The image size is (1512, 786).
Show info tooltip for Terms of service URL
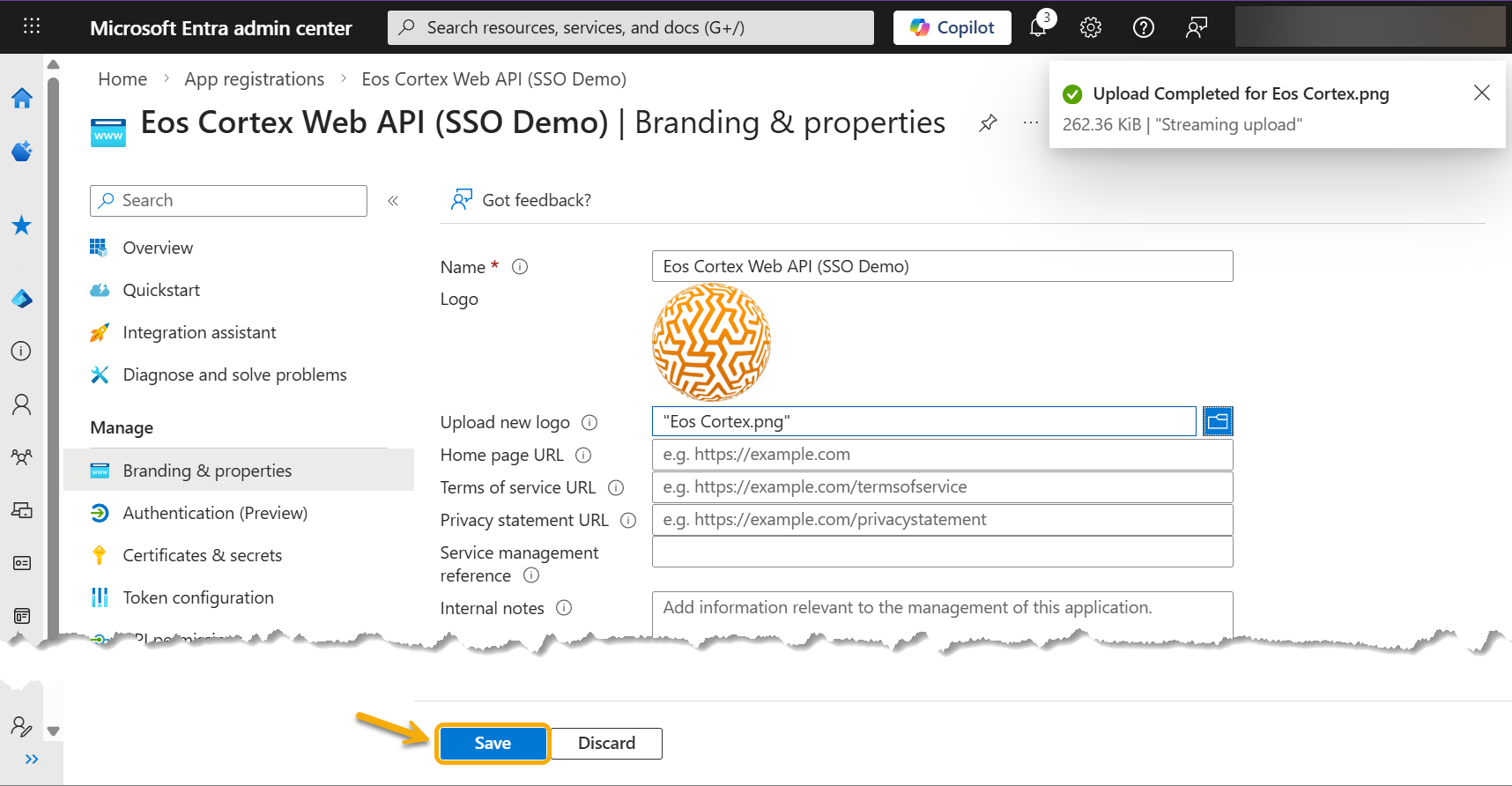[616, 488]
